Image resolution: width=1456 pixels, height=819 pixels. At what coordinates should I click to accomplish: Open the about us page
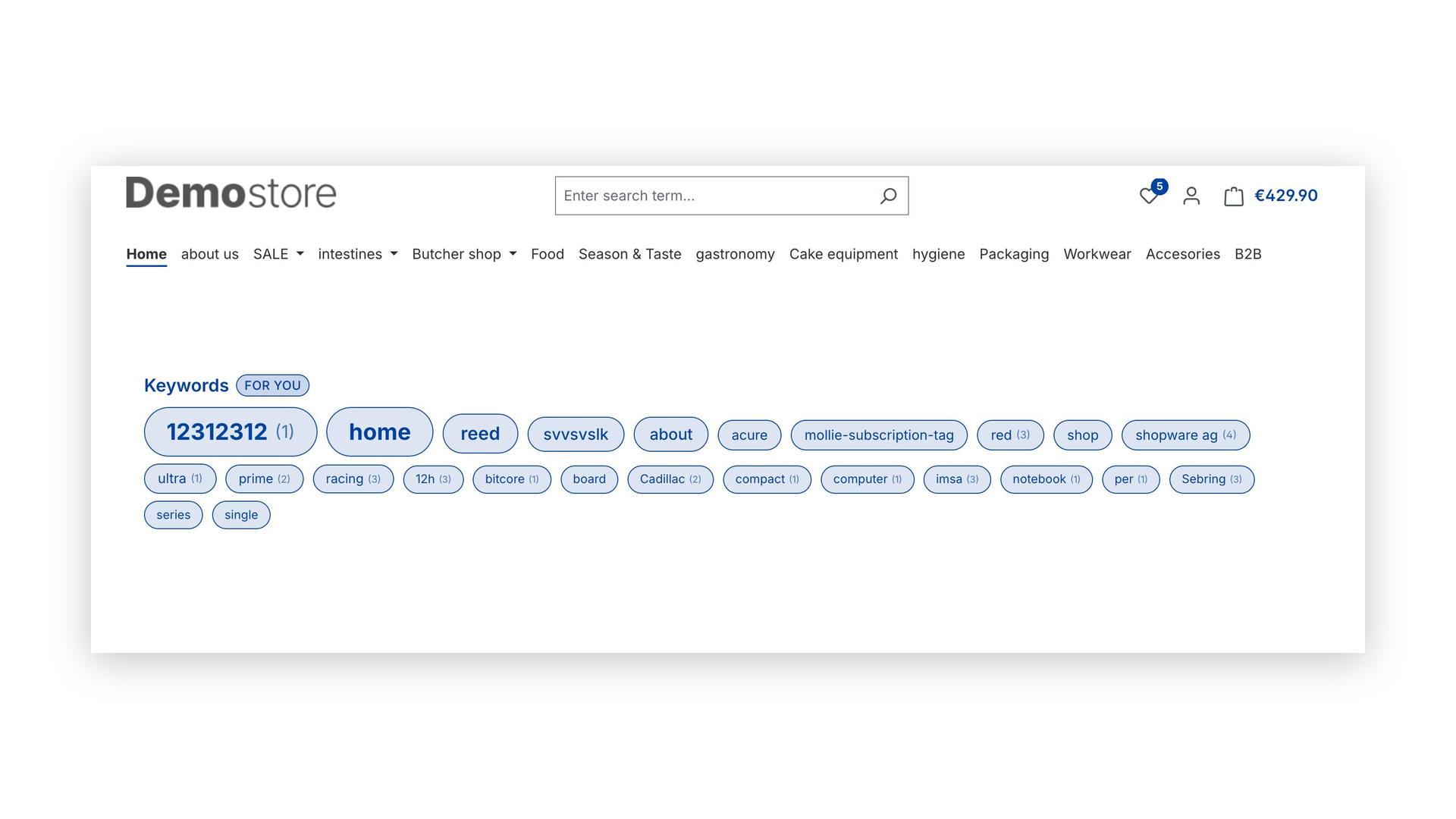(x=210, y=254)
